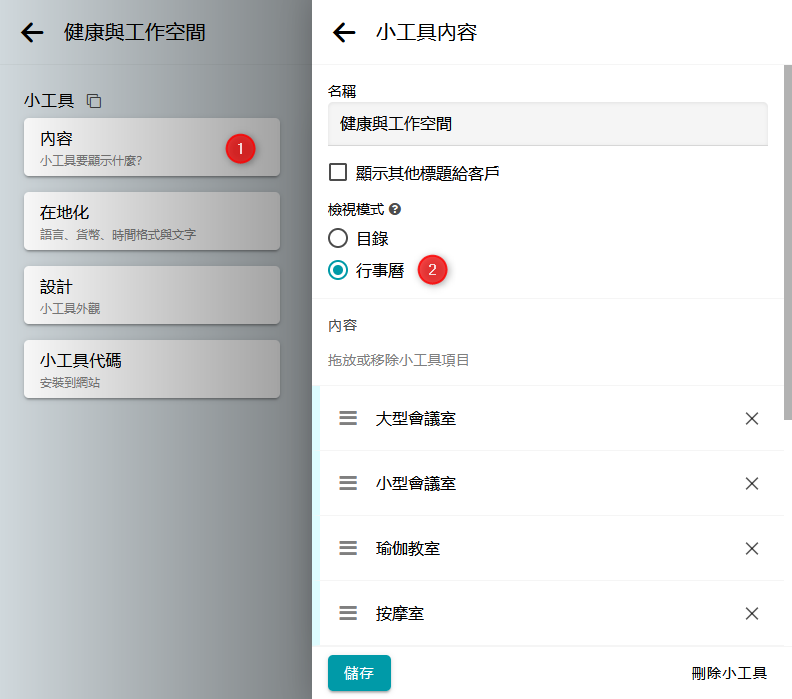Click drag handle for 按摩室
This screenshot has height=699, width=792.
point(348,613)
